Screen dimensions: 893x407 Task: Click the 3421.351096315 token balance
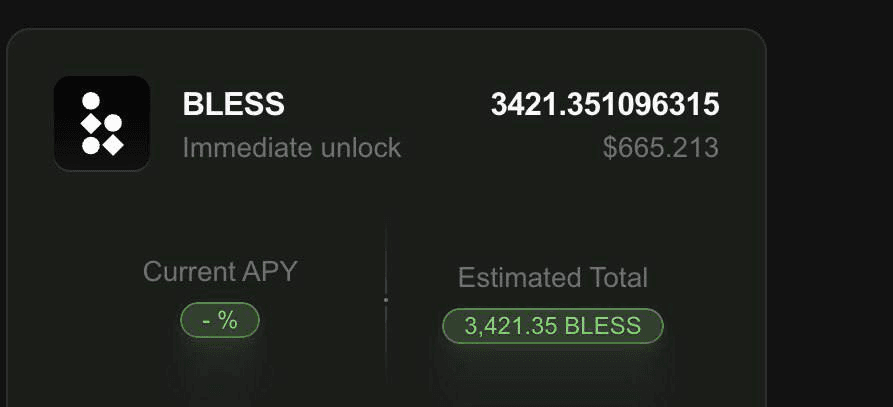pos(604,104)
